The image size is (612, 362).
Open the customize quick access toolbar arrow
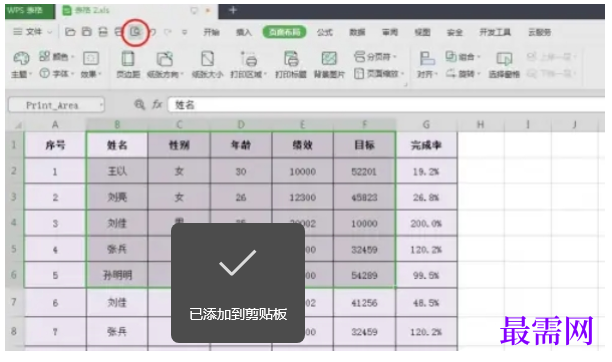[185, 32]
